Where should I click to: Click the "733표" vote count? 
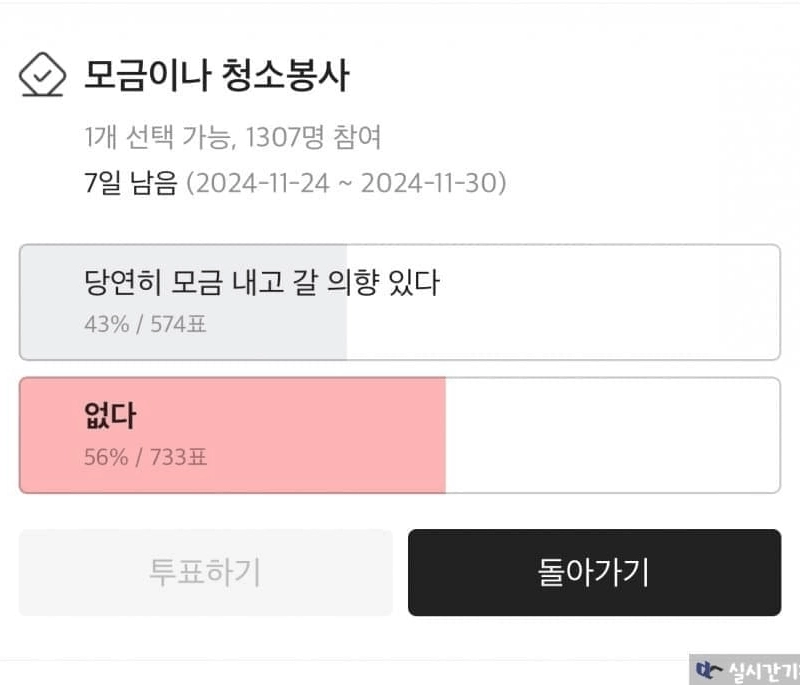(x=179, y=458)
